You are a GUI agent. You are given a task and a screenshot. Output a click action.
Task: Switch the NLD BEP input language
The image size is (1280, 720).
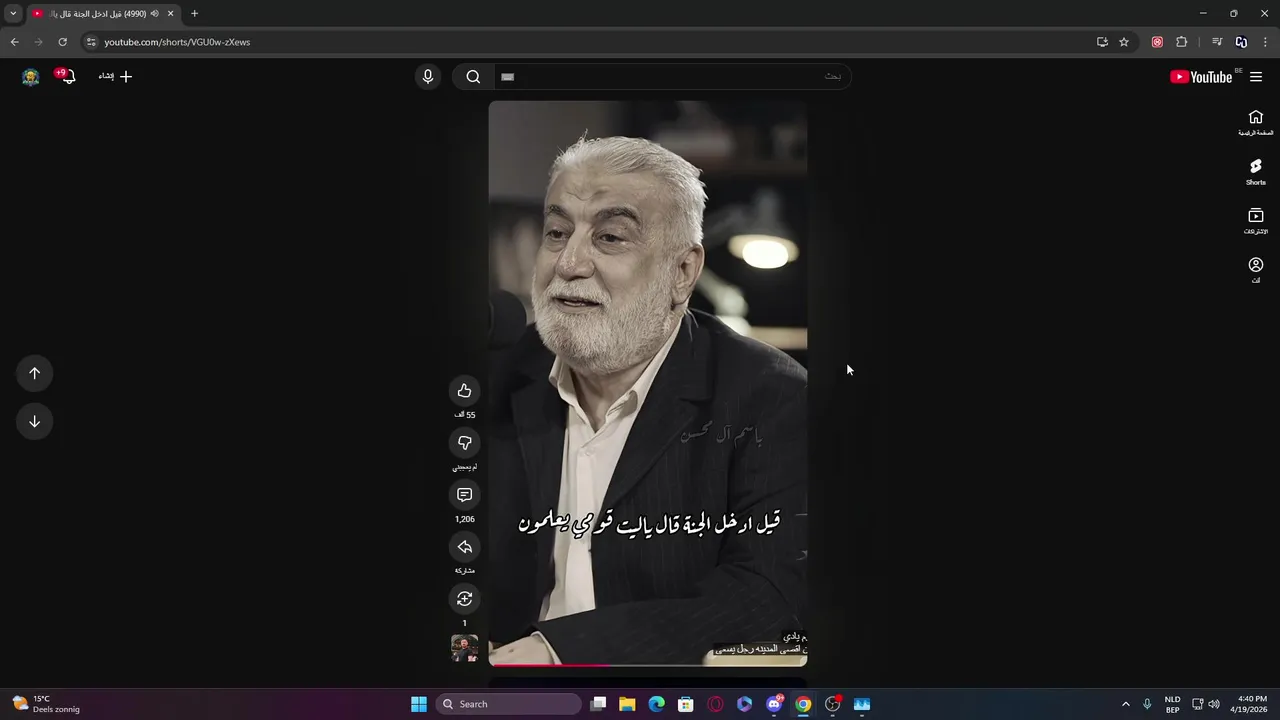click(1172, 704)
